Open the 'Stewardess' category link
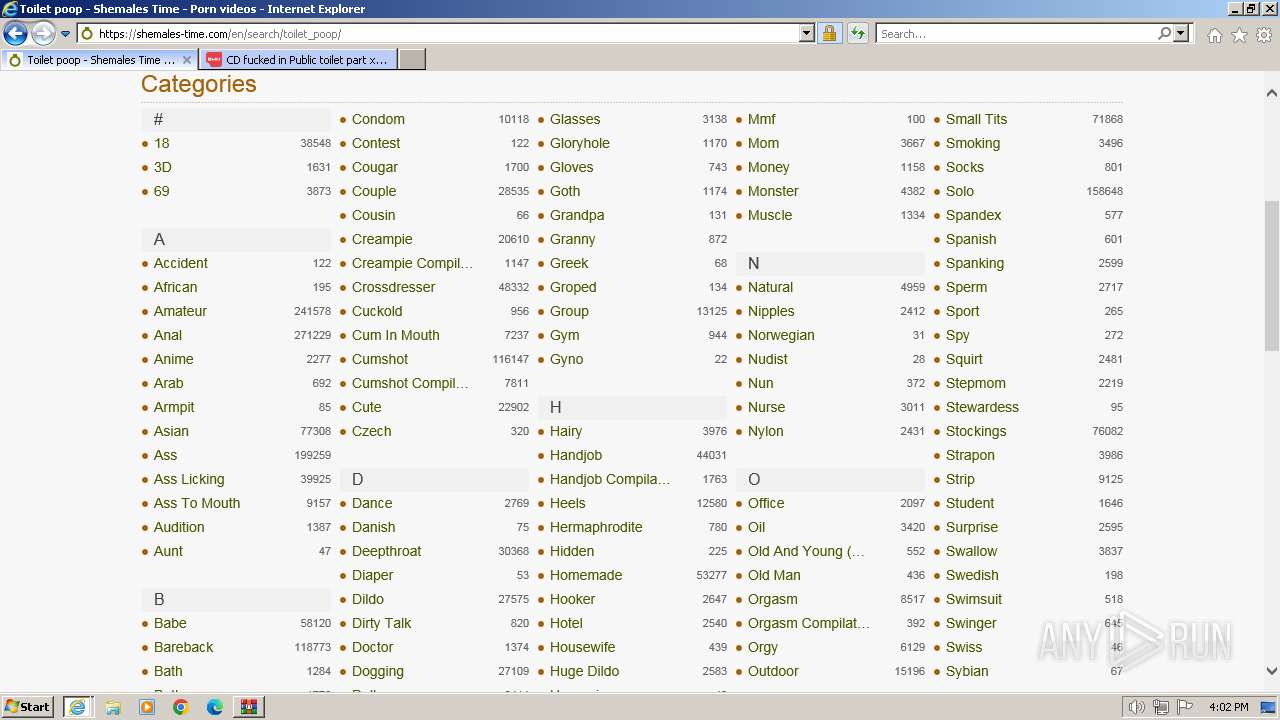 982,407
